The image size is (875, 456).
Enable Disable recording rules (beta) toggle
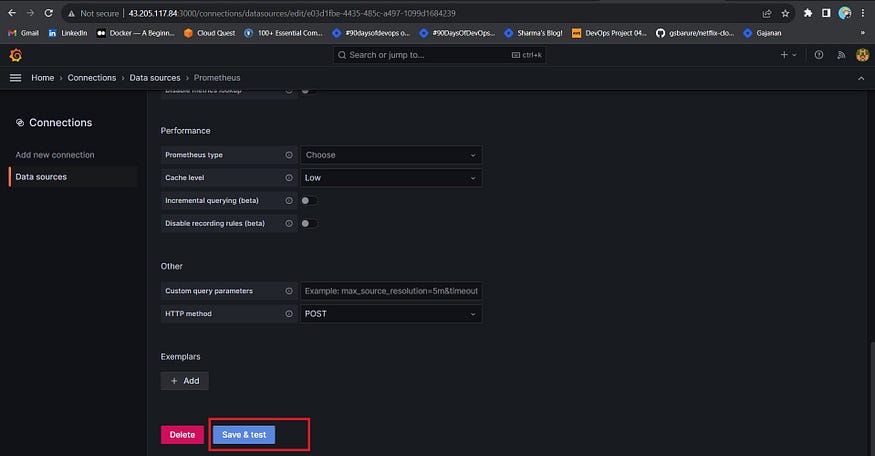click(309, 223)
